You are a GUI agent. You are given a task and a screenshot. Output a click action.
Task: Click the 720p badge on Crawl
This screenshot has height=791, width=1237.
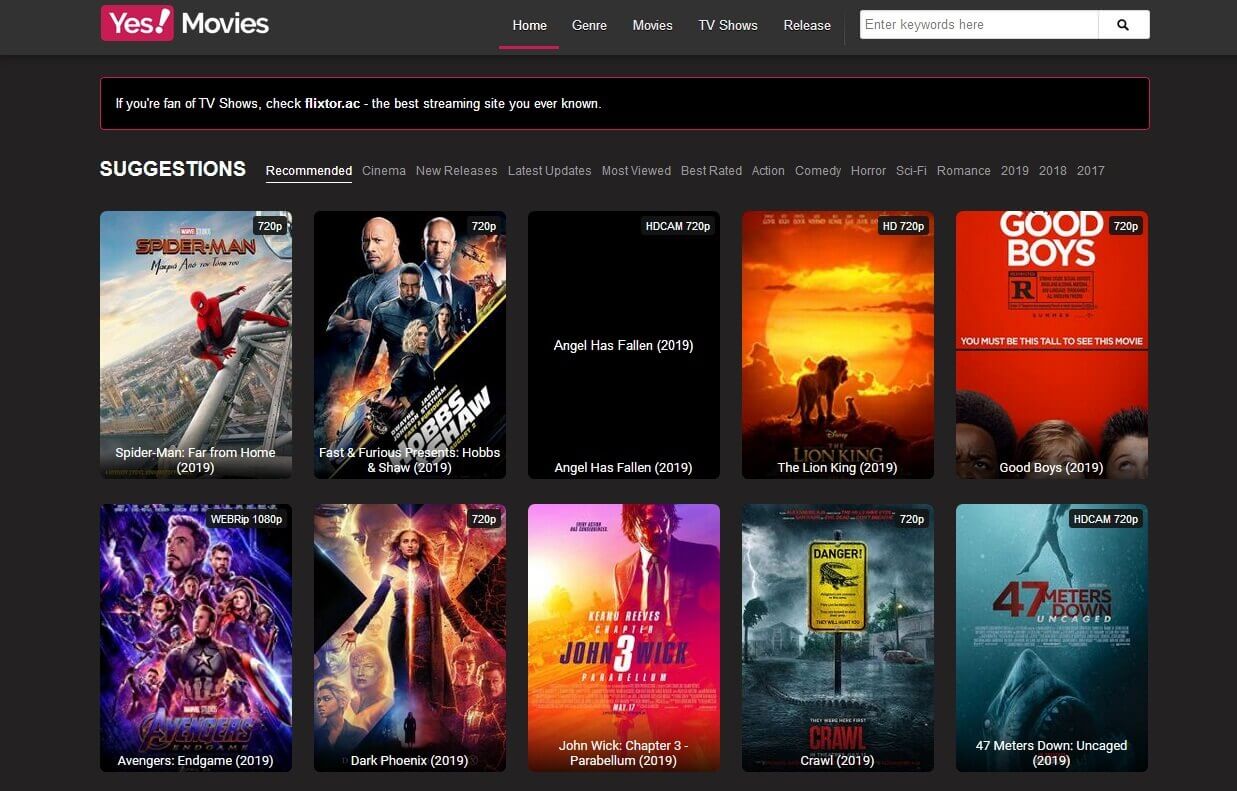(x=912, y=519)
